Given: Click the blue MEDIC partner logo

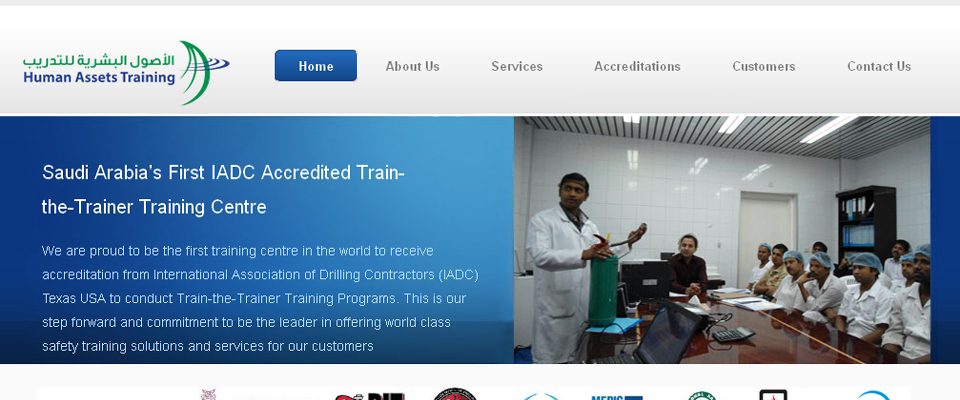Looking at the screenshot, I should tap(617, 397).
